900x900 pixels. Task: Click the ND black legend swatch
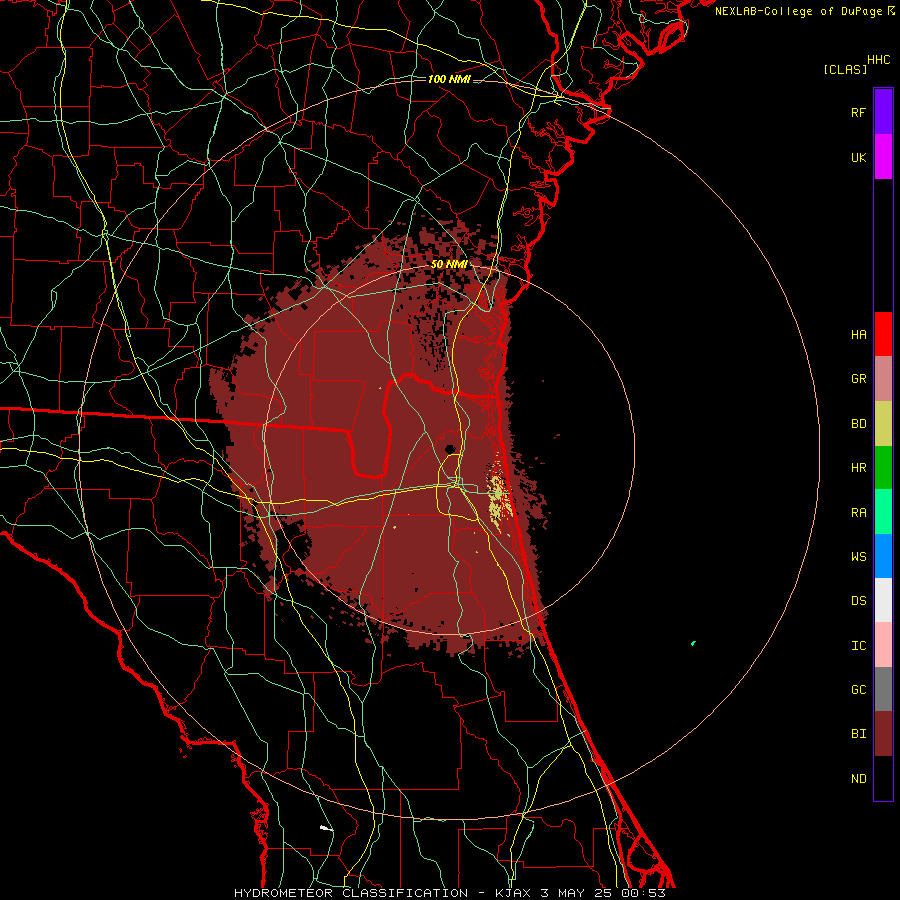point(883,778)
